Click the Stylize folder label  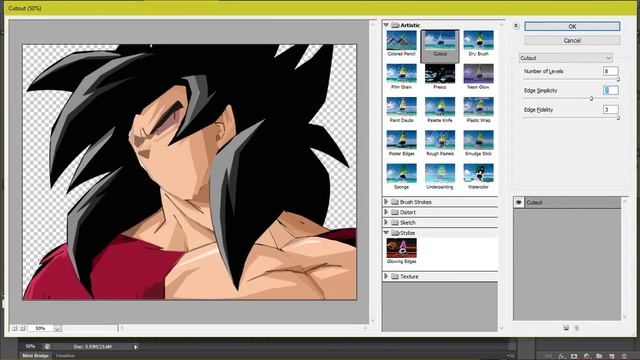[407, 233]
